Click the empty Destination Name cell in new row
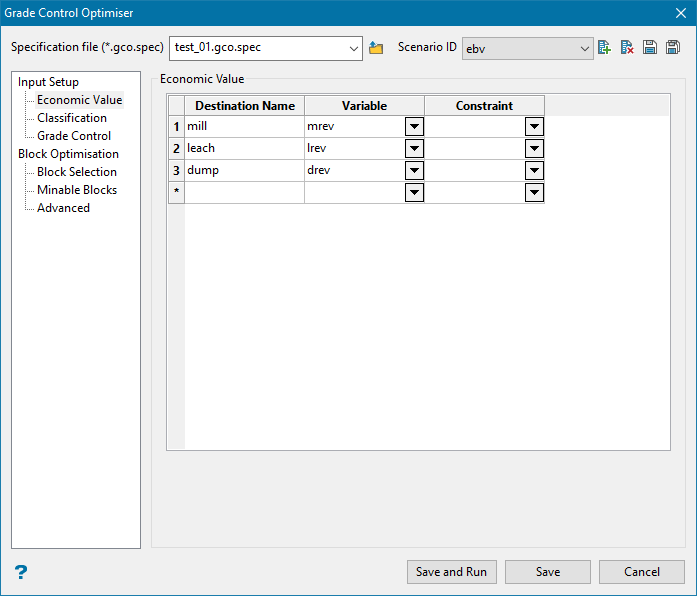This screenshot has height=596, width=697. [x=244, y=193]
